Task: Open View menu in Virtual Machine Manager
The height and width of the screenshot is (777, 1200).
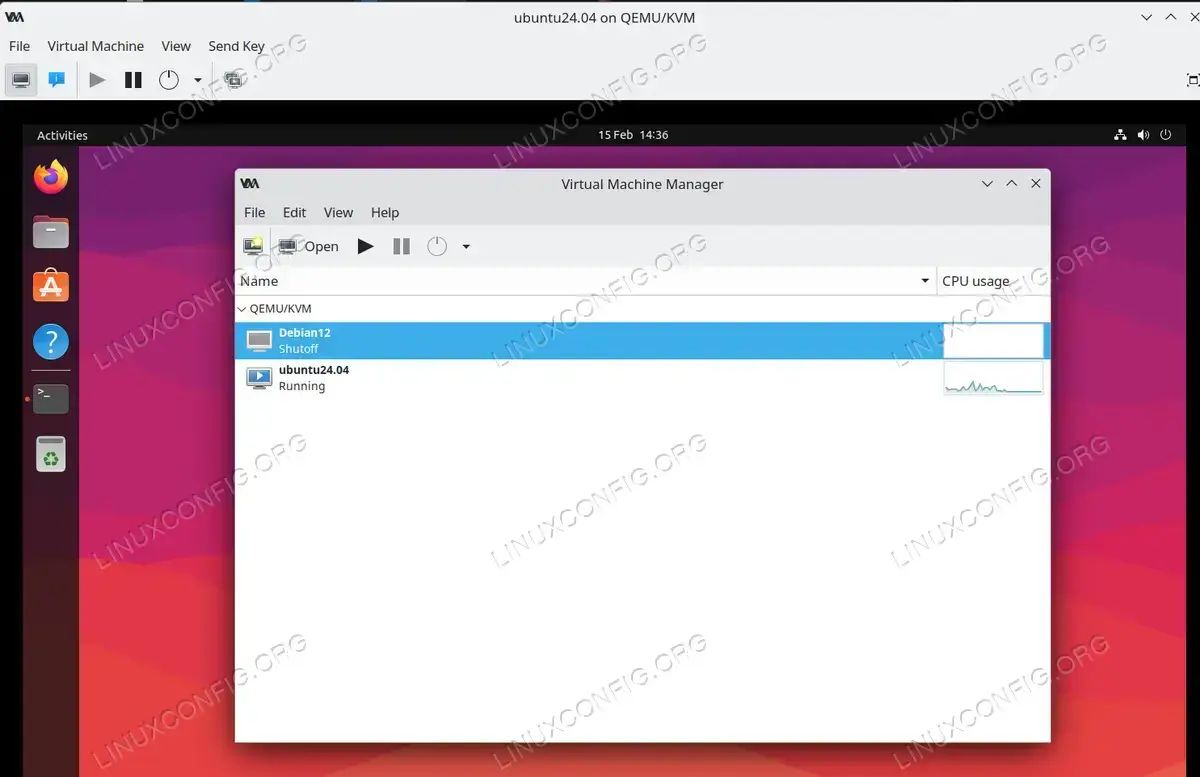Action: [x=338, y=212]
